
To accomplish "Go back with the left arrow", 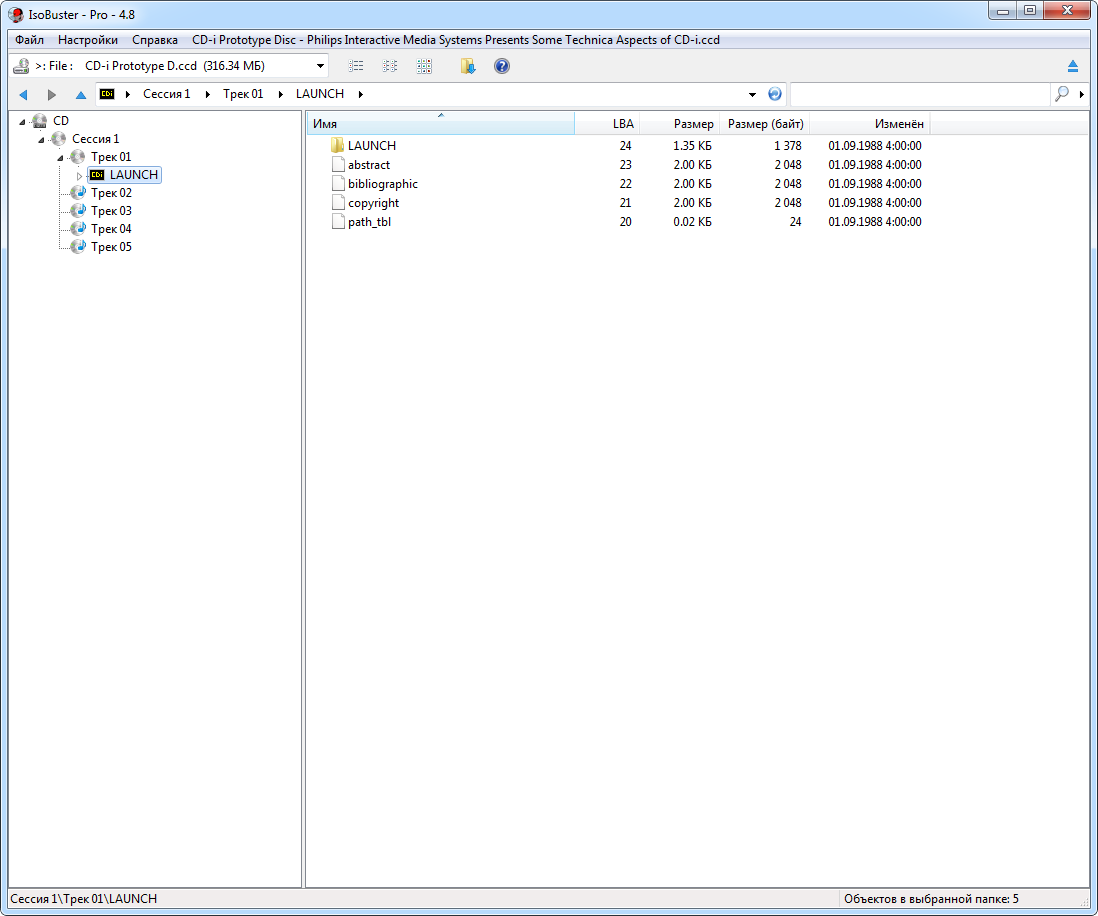I will point(24,95).
